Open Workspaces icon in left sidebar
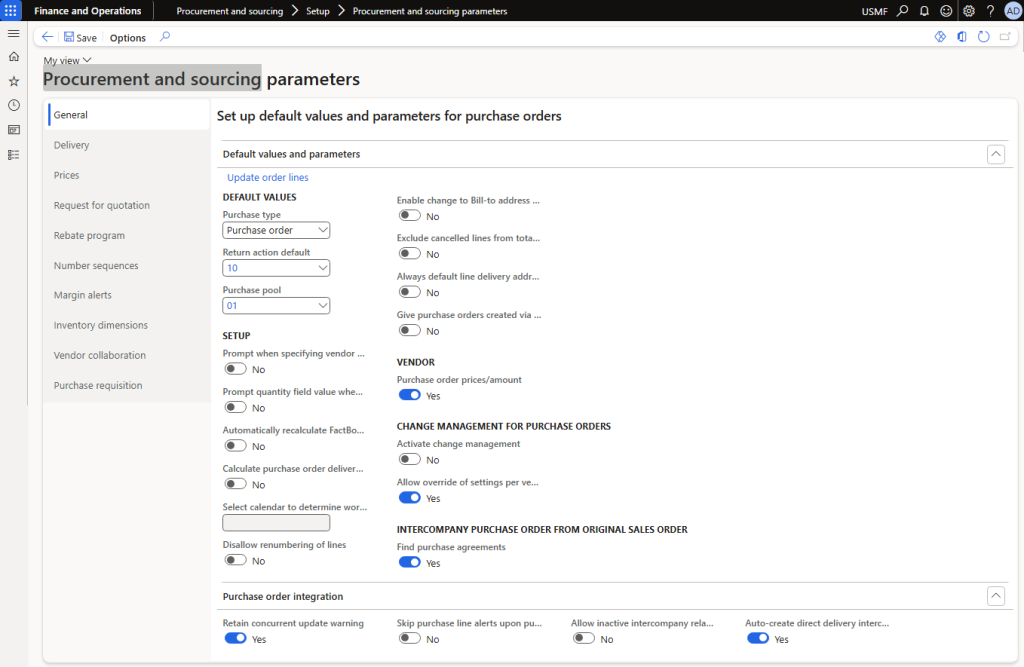This screenshot has height=667, width=1024. tap(13, 130)
